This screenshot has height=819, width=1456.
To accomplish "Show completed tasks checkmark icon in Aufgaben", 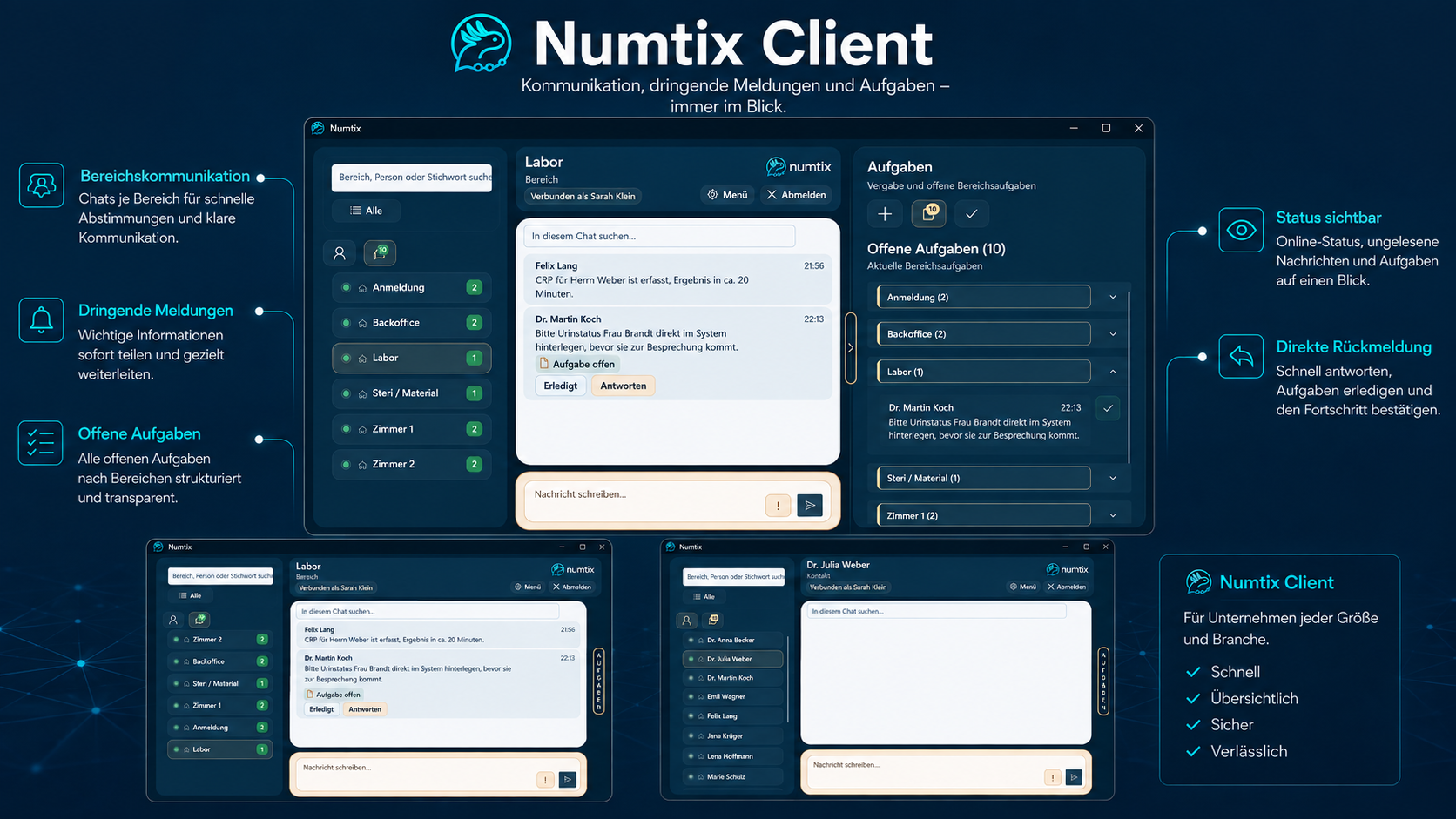I will pyautogui.click(x=972, y=213).
